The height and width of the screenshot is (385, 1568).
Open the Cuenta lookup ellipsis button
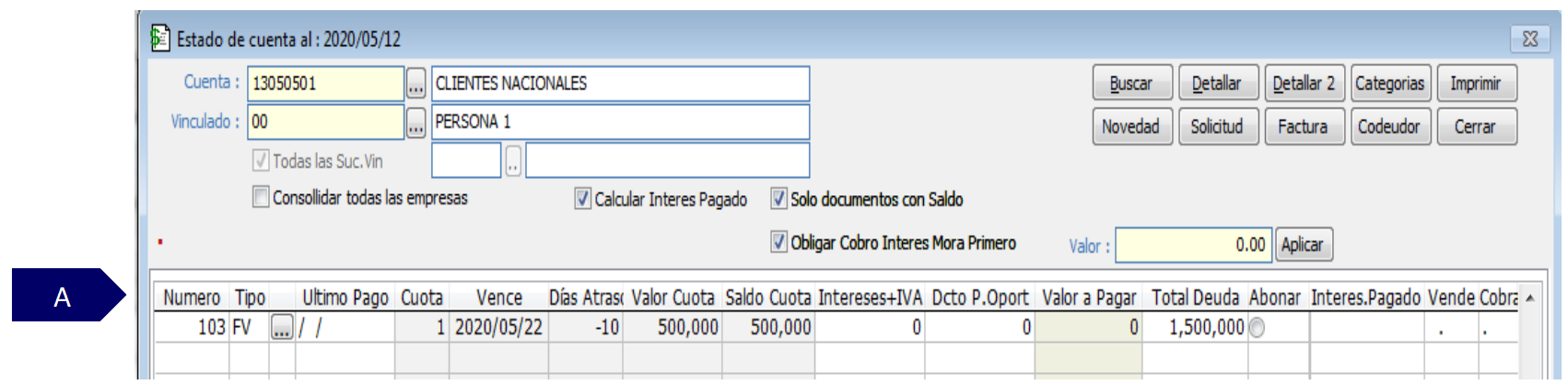415,84
